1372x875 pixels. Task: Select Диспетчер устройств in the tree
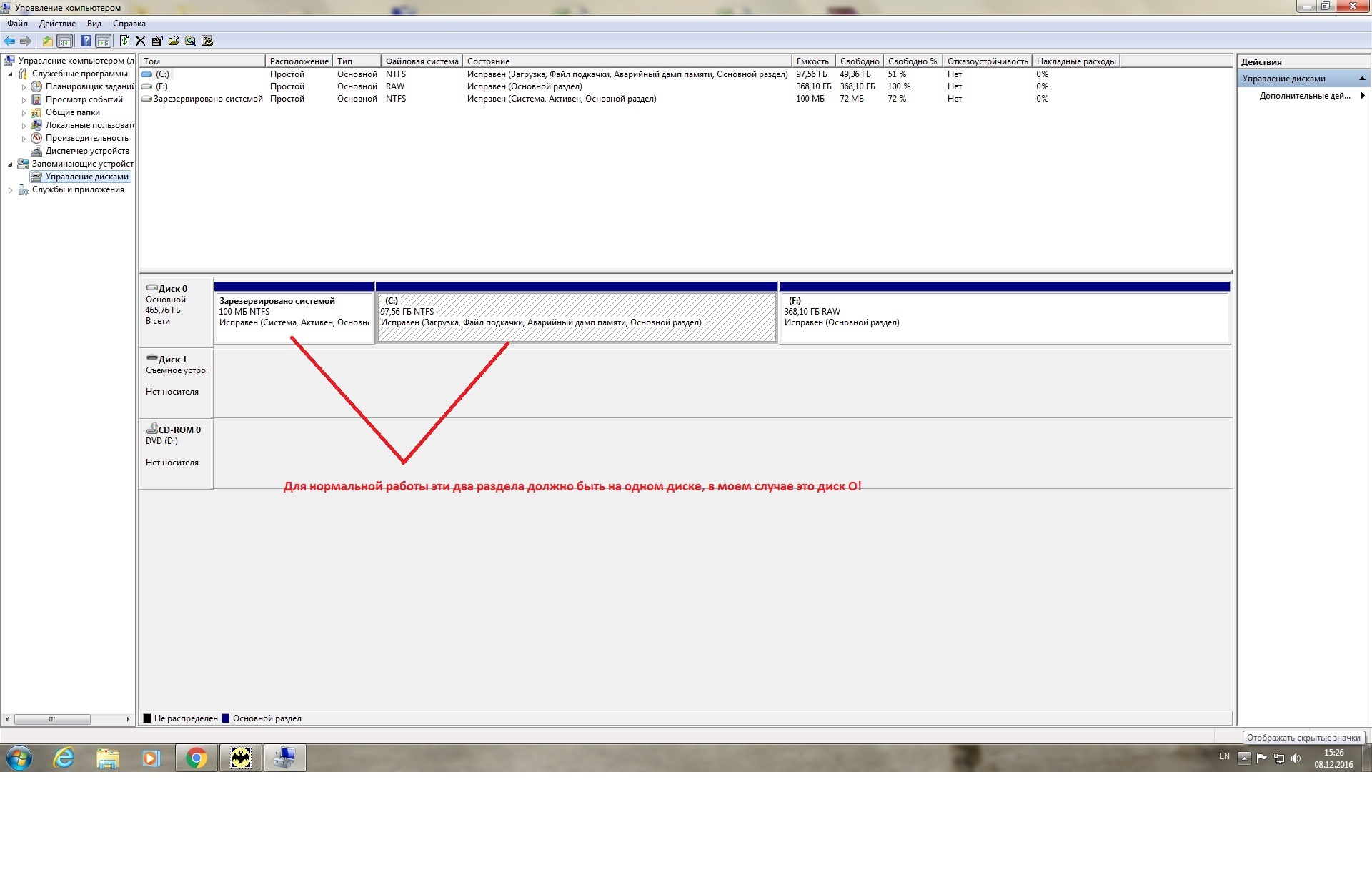pos(87,151)
